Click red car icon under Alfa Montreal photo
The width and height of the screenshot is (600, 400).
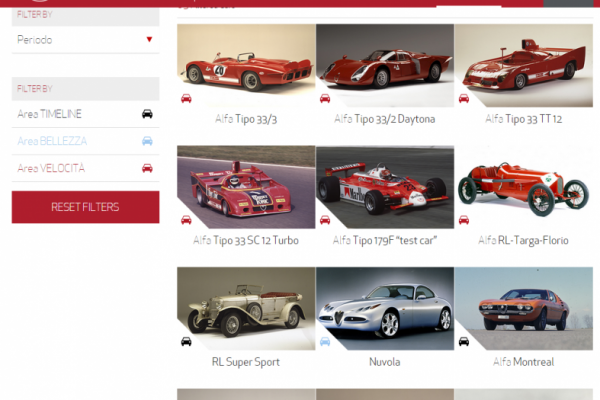pos(464,341)
